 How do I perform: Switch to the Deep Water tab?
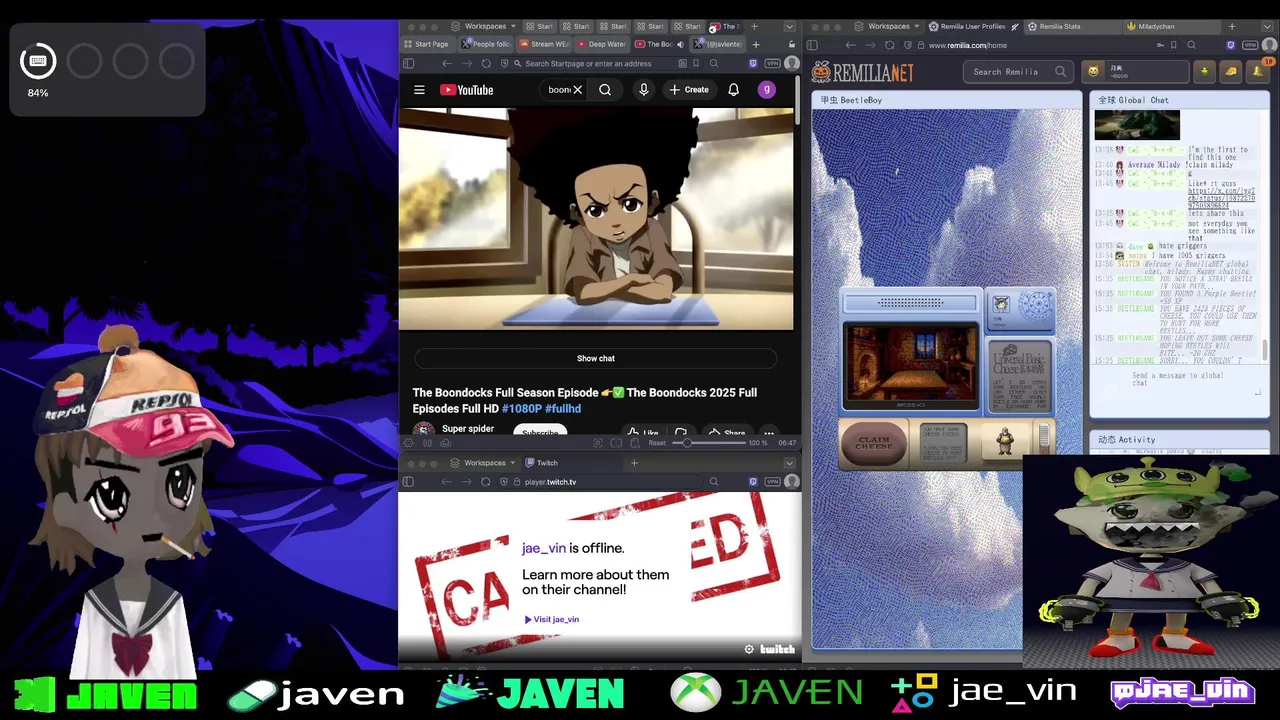pyautogui.click(x=602, y=44)
